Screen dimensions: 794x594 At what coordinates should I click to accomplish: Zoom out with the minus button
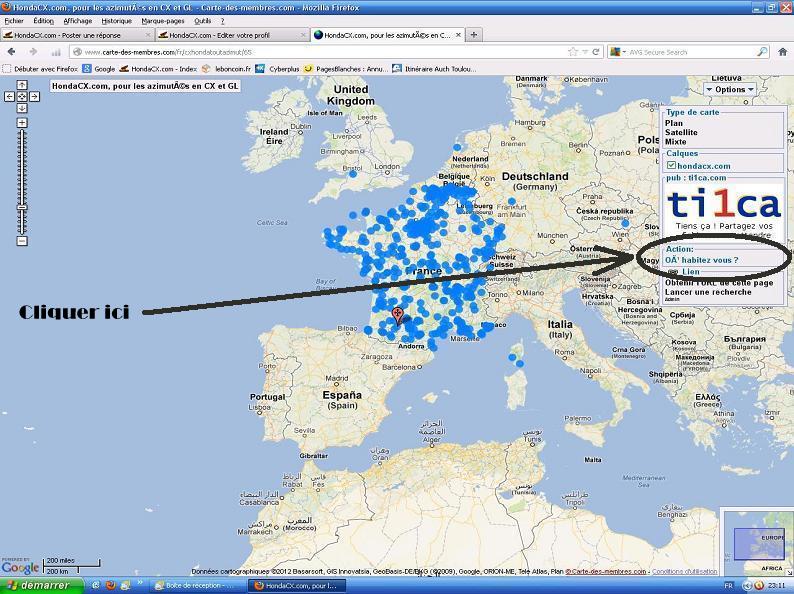(x=22, y=241)
